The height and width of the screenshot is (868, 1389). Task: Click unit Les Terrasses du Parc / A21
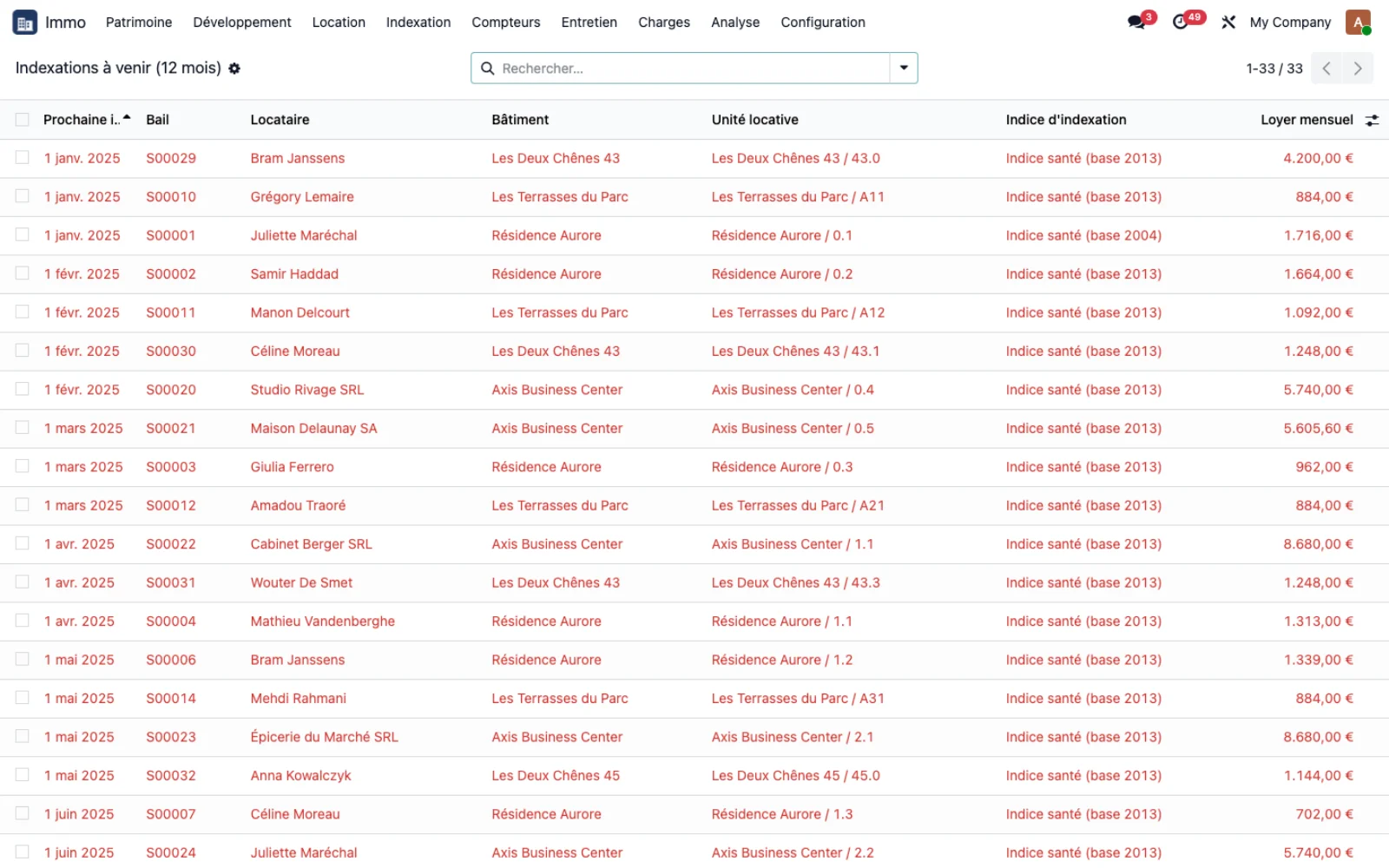(x=798, y=505)
